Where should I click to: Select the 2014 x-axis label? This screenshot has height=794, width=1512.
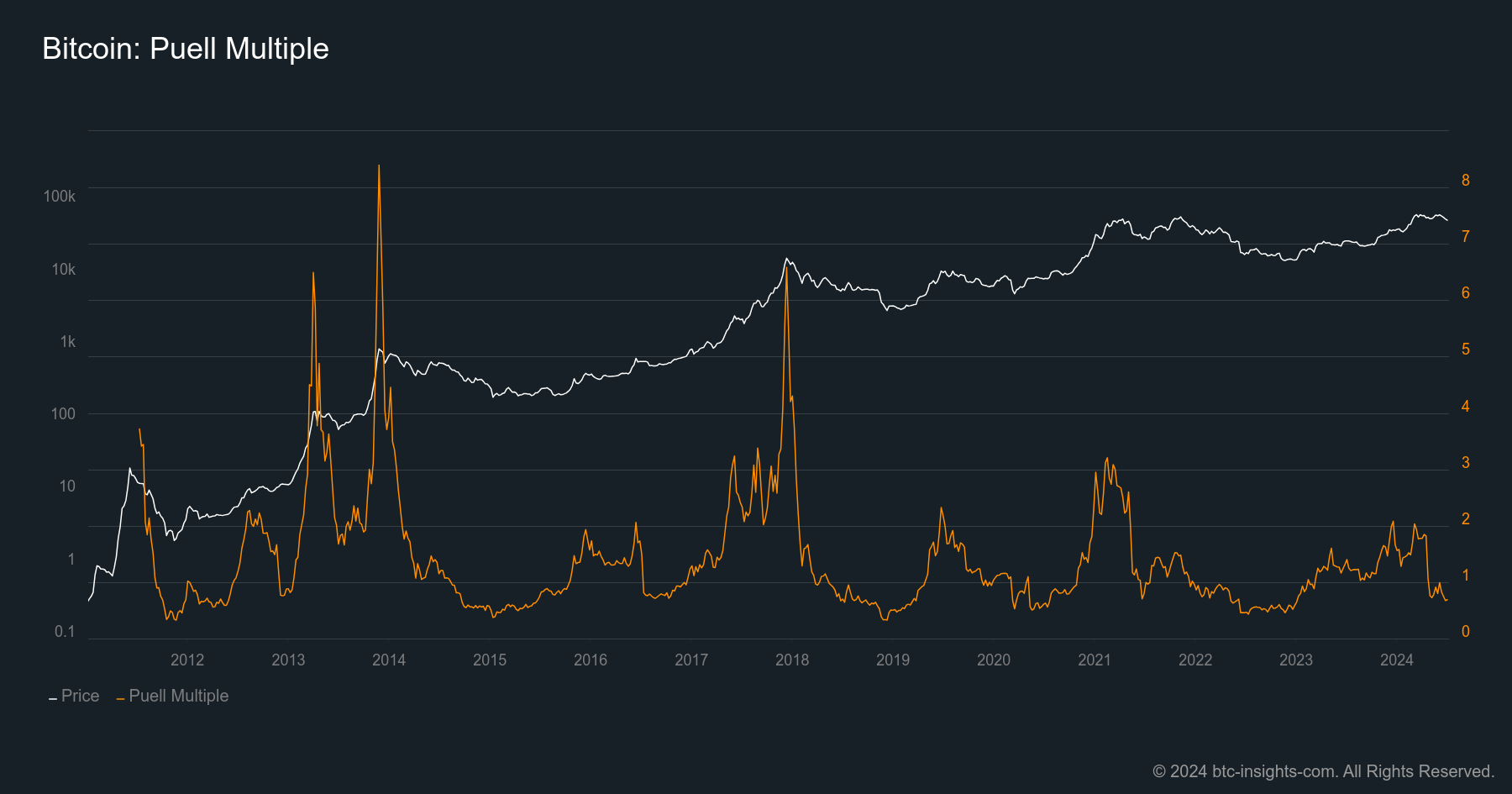(389, 660)
